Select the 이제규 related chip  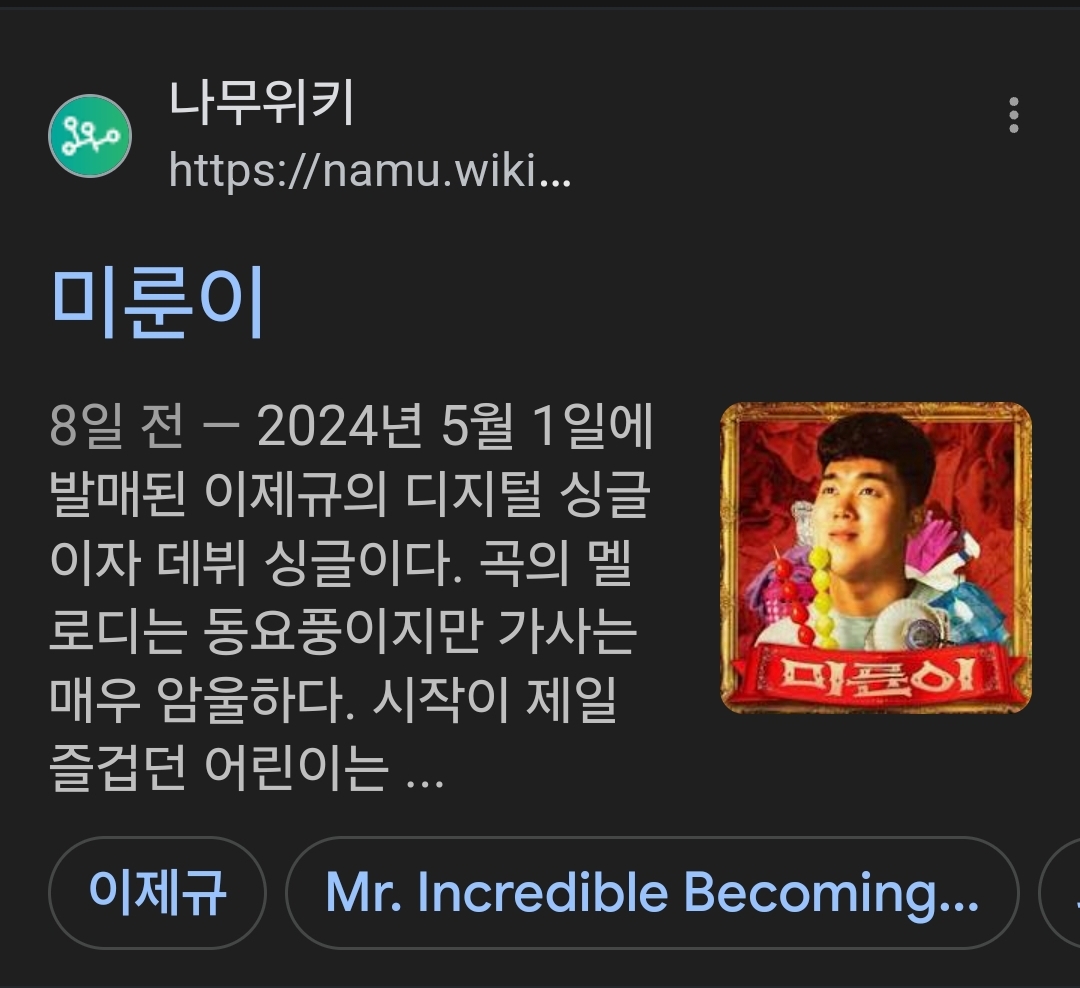pos(157,893)
